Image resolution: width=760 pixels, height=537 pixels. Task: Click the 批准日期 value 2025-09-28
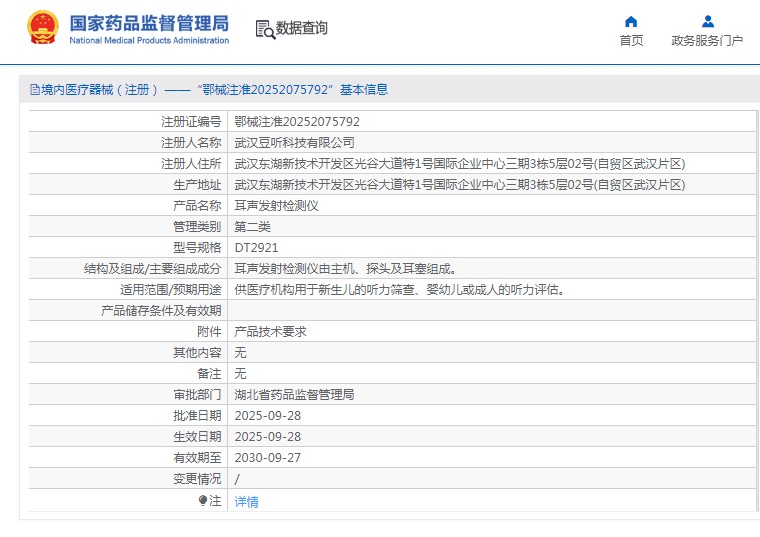pyautogui.click(x=268, y=416)
